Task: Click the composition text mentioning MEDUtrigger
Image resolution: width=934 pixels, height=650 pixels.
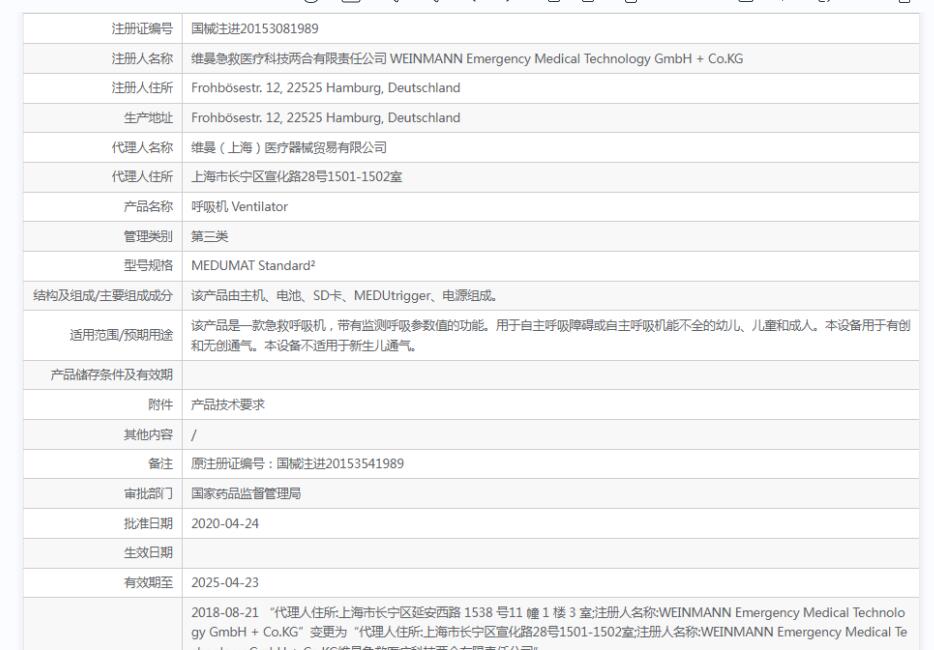Action: click(345, 296)
